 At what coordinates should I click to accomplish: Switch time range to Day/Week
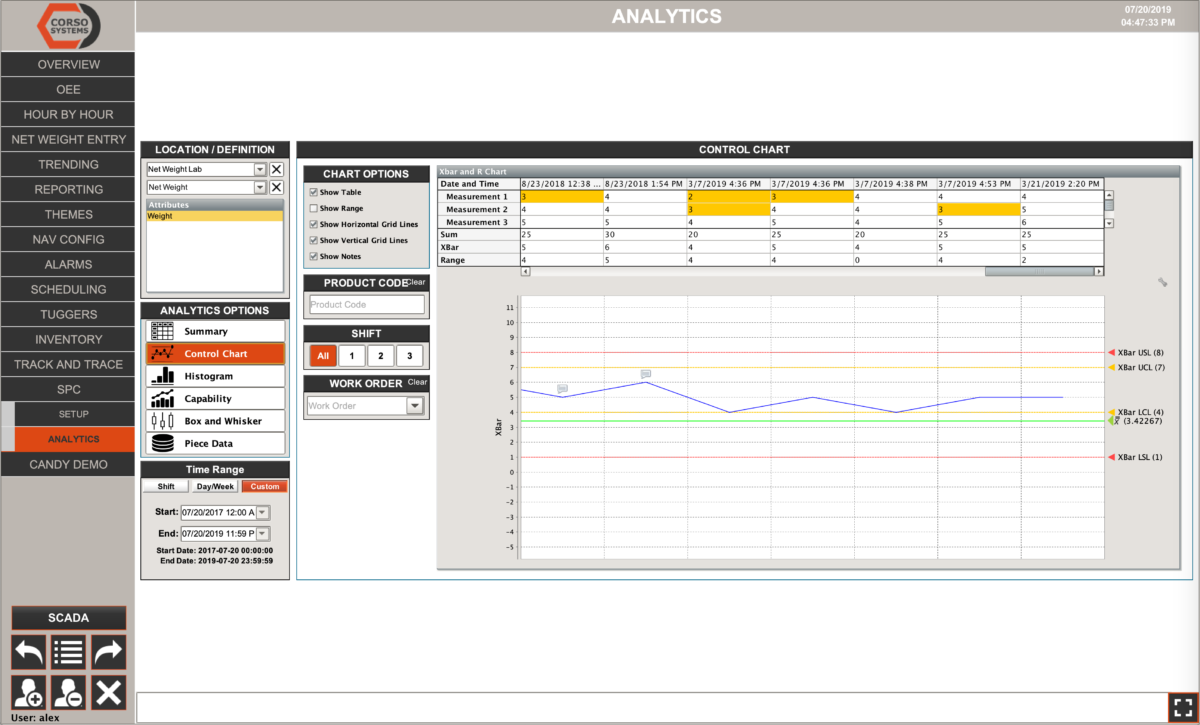click(214, 485)
